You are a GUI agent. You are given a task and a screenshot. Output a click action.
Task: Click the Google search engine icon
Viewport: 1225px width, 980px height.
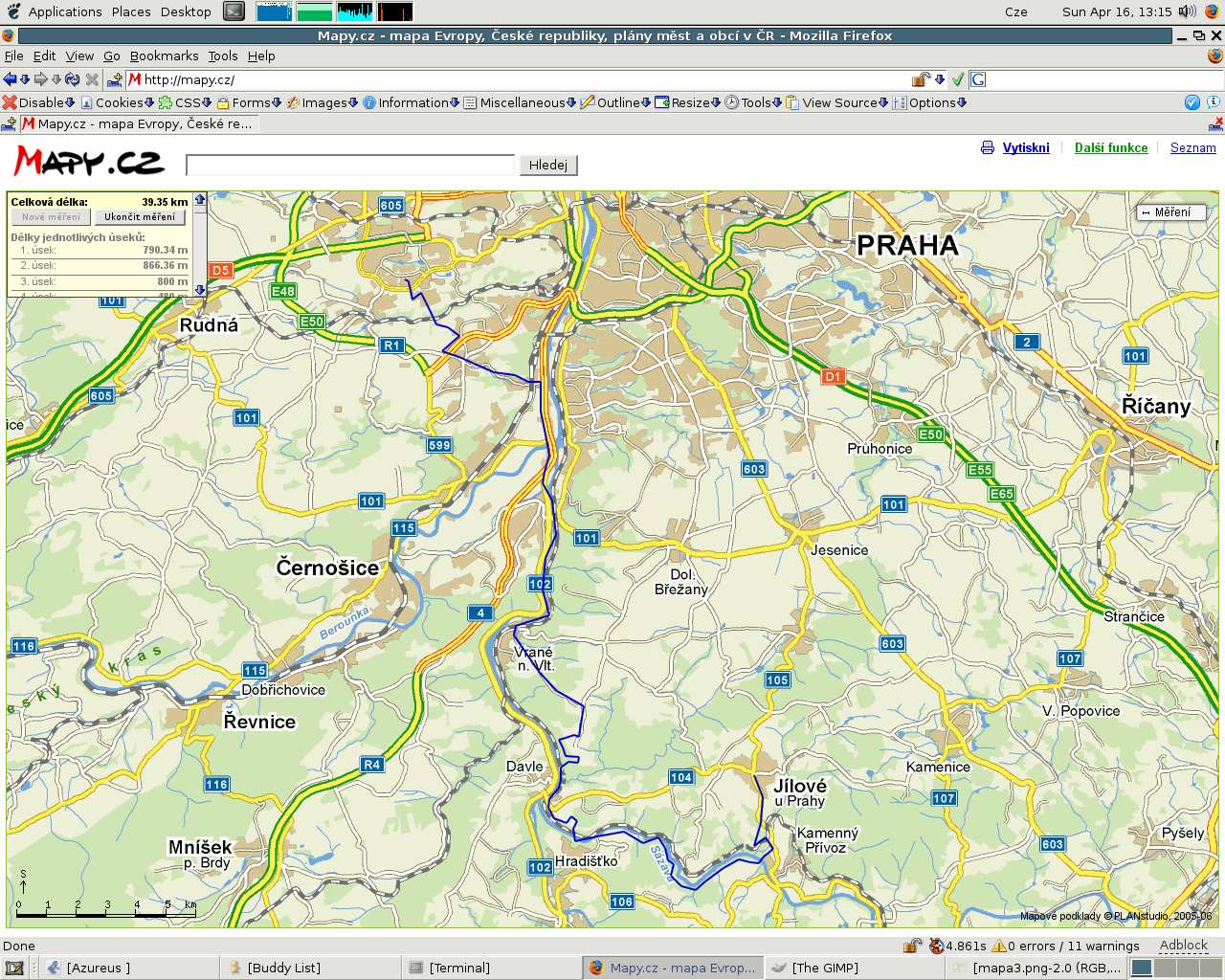978,79
